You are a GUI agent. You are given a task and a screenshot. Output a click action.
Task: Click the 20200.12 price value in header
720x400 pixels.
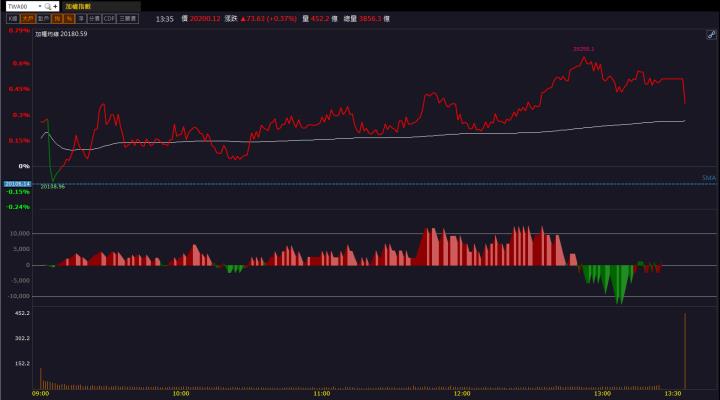coord(205,19)
